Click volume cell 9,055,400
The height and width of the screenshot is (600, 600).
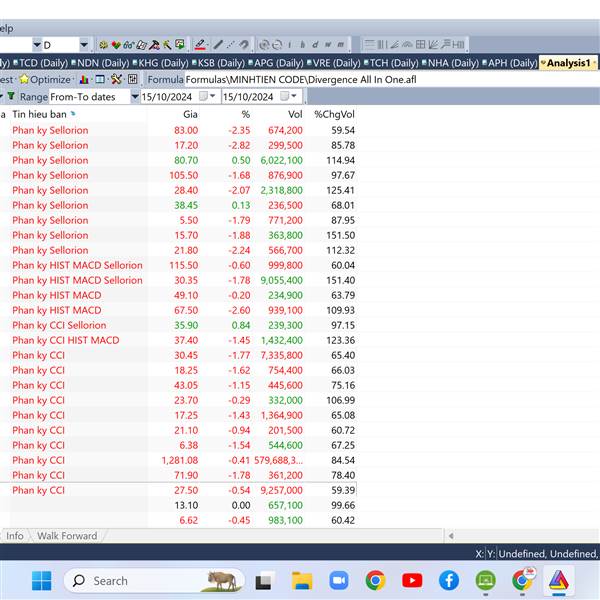point(281,280)
